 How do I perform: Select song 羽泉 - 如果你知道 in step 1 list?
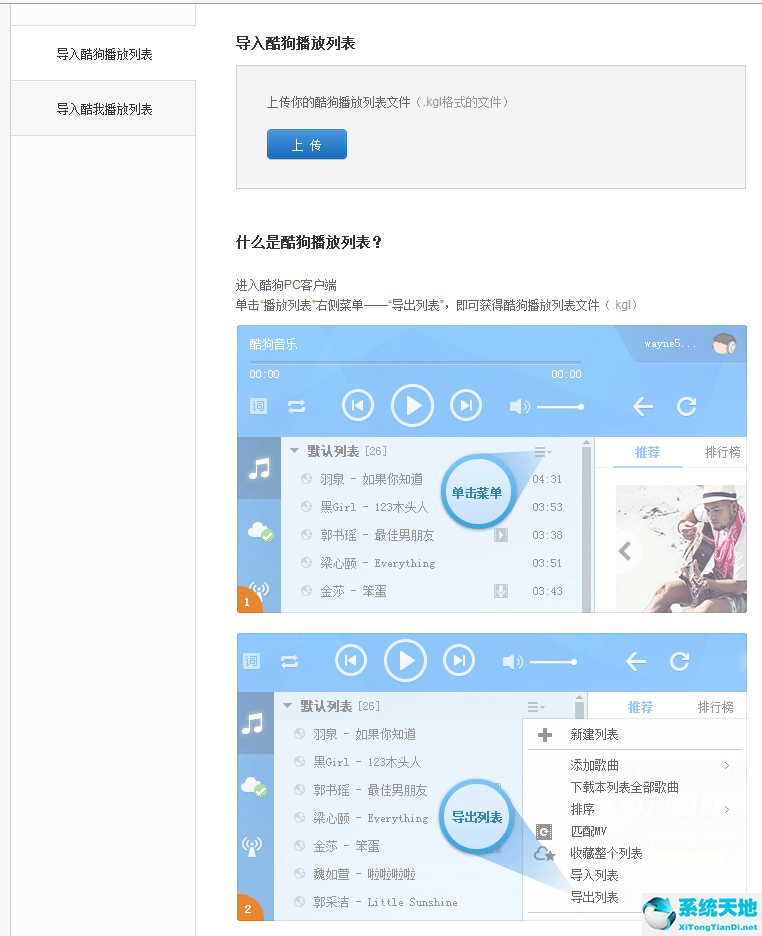(371, 479)
